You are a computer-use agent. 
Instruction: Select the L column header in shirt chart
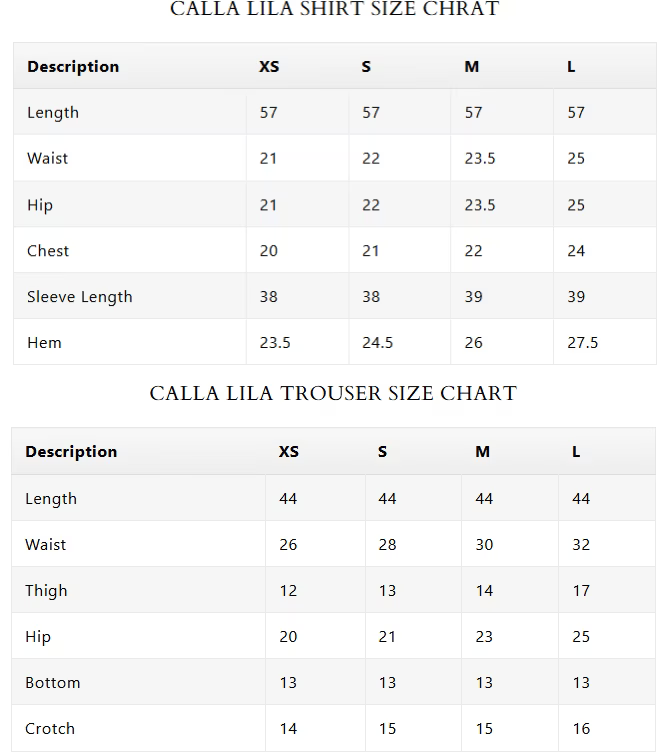[x=571, y=66]
